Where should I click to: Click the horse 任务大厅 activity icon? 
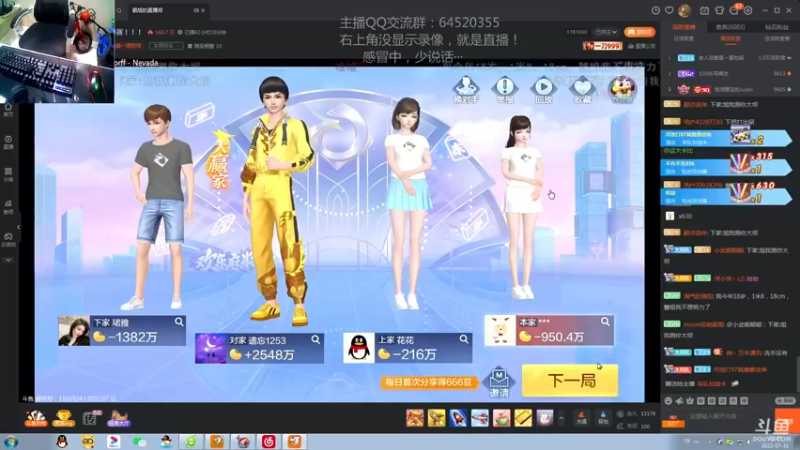(x=118, y=418)
